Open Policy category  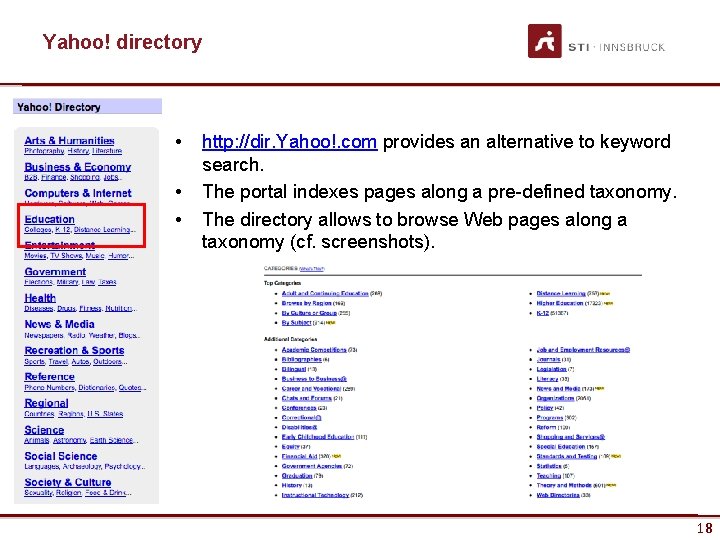pos(545,408)
